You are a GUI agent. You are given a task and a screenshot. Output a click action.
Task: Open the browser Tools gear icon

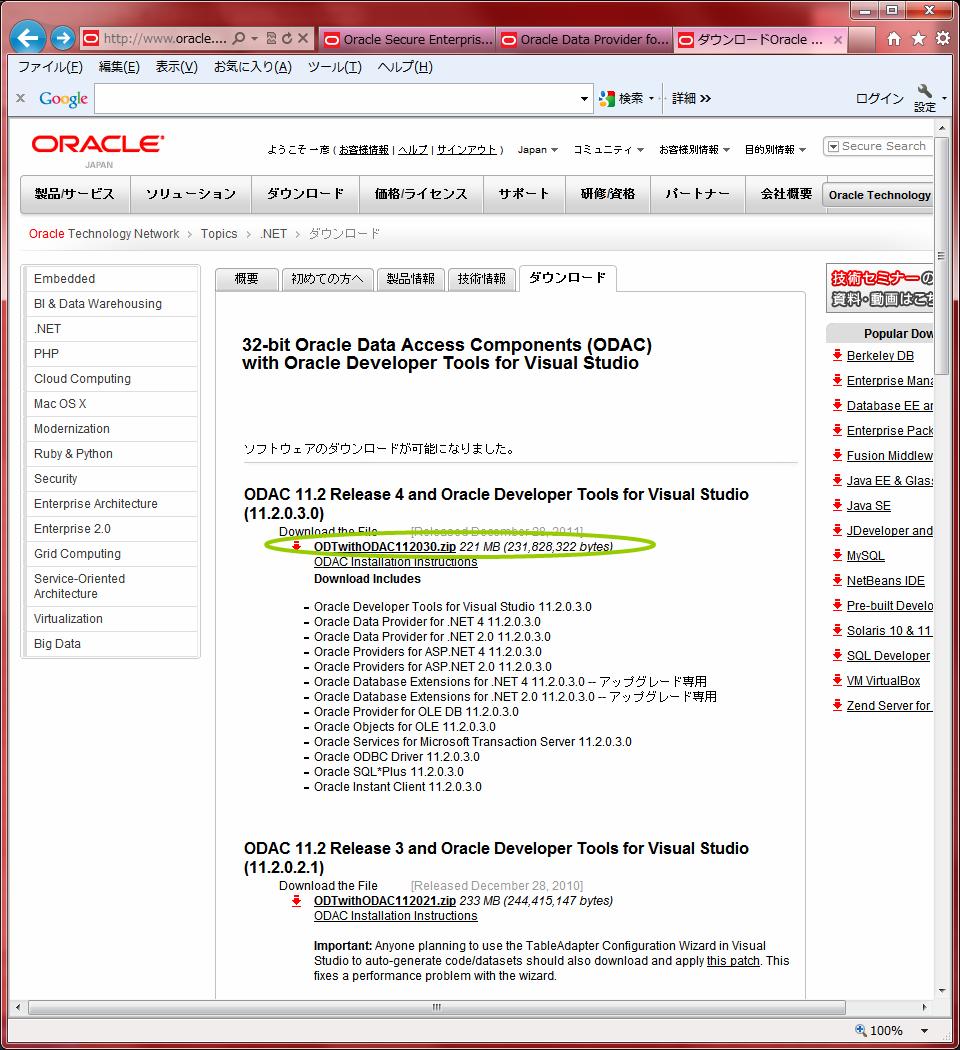tap(942, 39)
